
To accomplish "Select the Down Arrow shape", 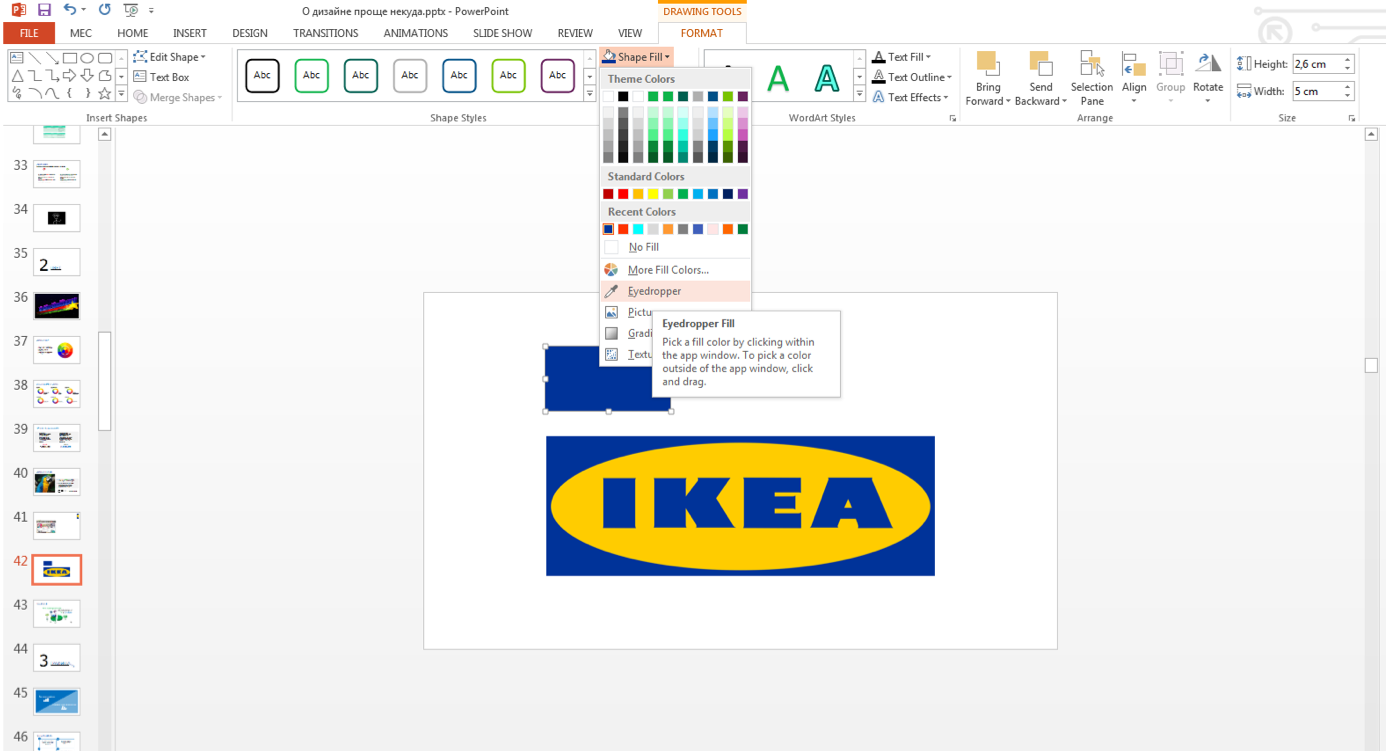I will (87, 76).
